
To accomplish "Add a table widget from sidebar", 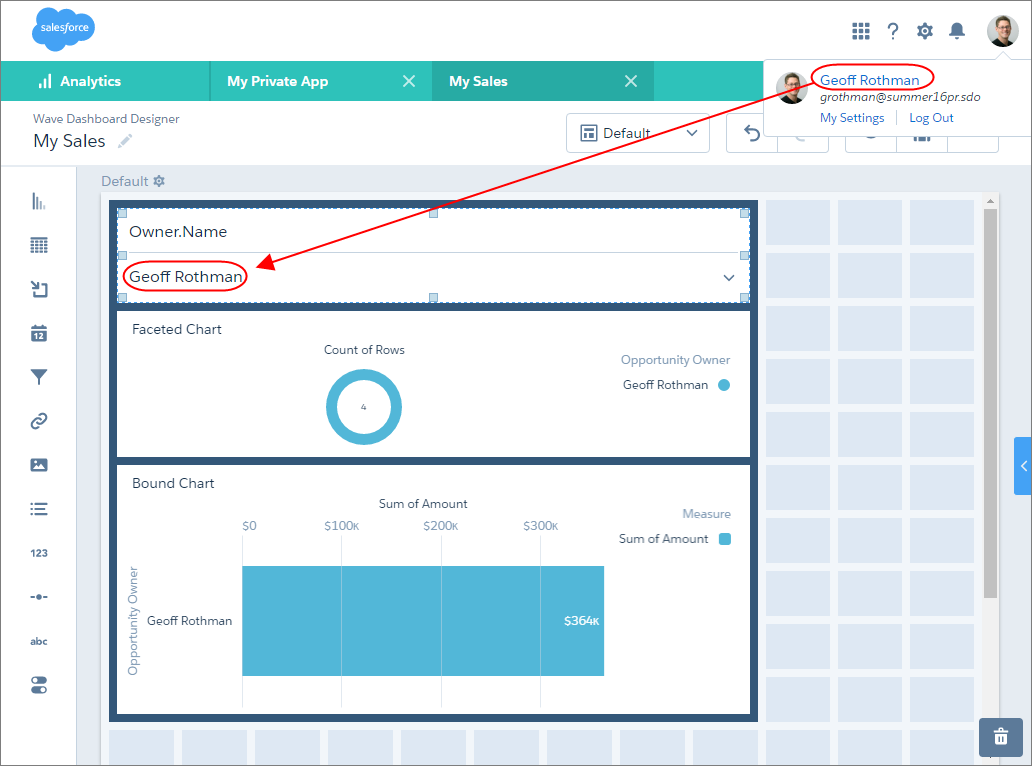I will pos(39,245).
